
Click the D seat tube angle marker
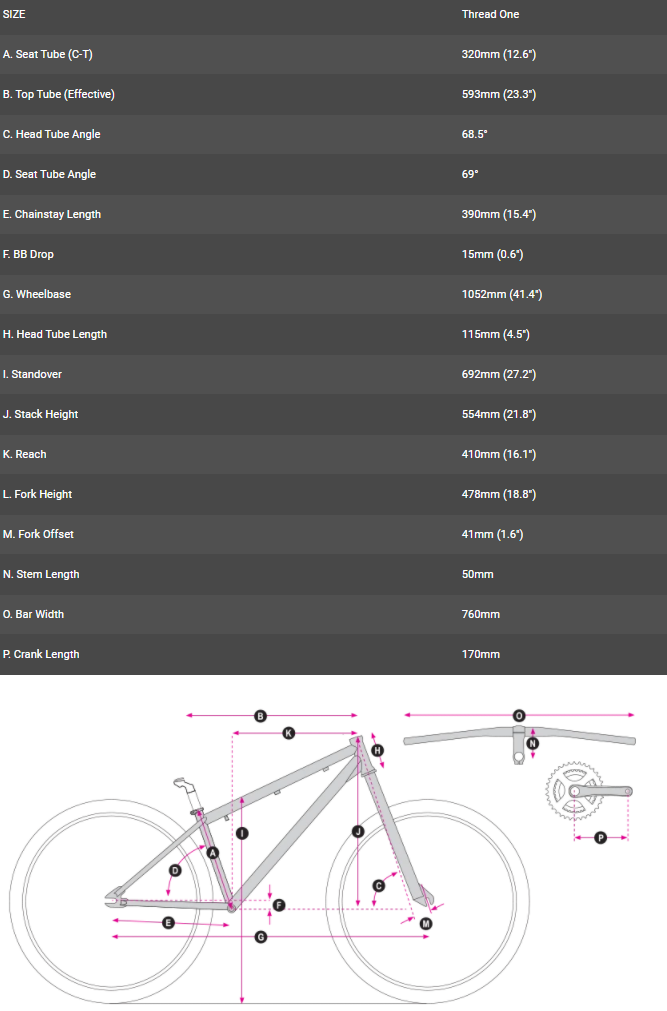175,870
